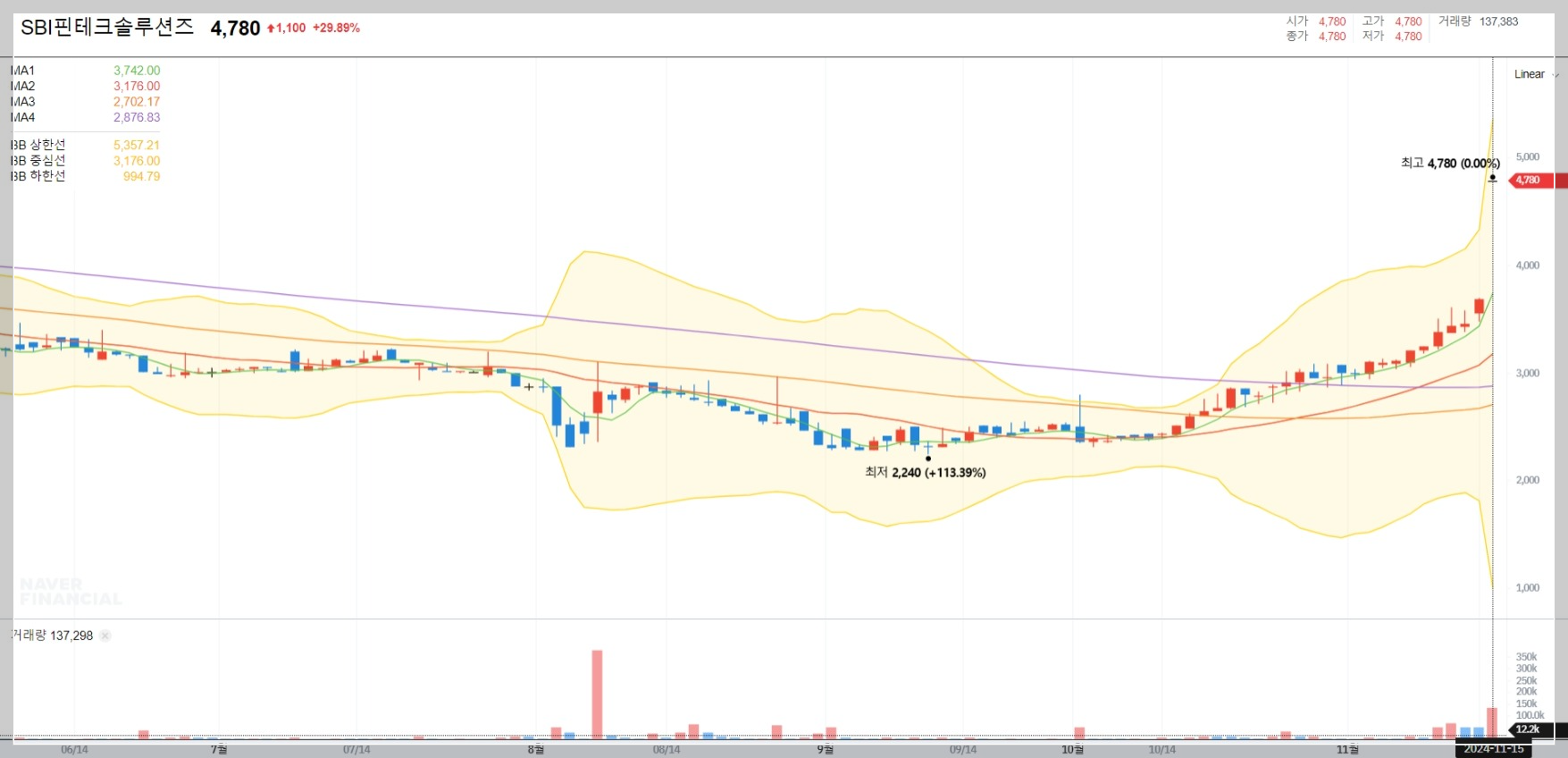Click the 11월 date axis label
This screenshot has width=1568, height=758.
[1347, 749]
